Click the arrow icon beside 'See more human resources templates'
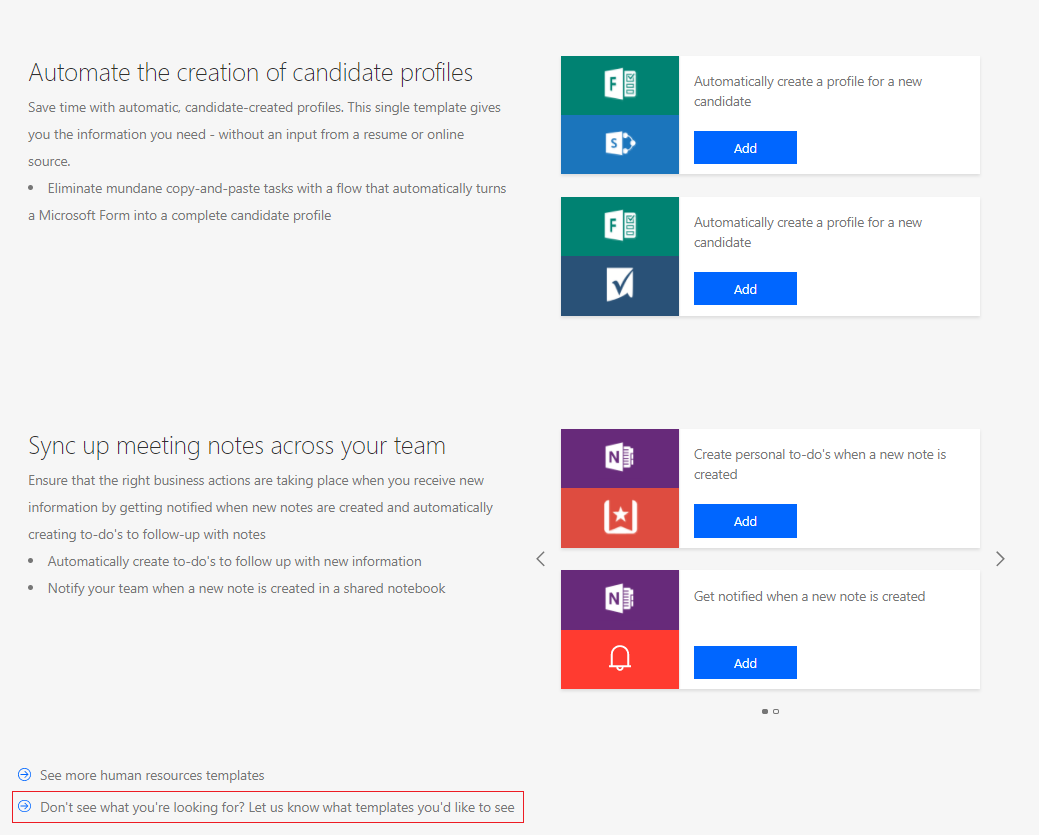The height and width of the screenshot is (835, 1039). [25, 775]
